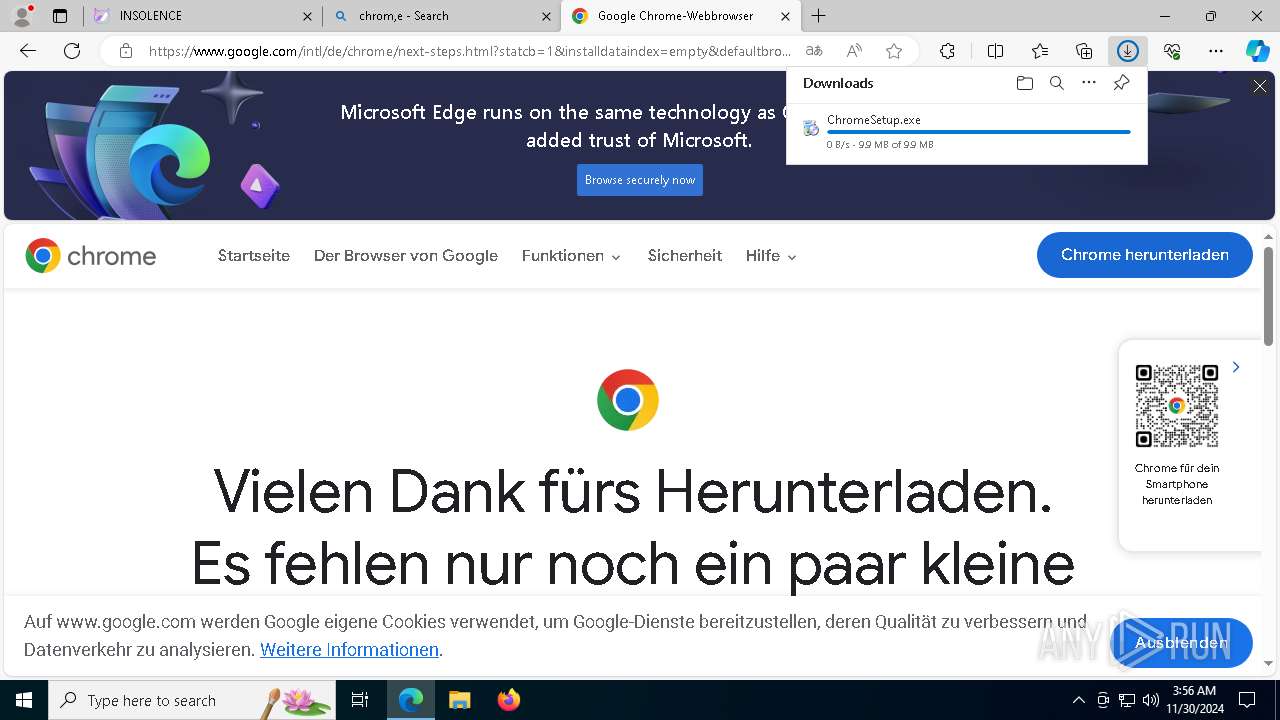
Task: View site information lock icon
Action: point(125,51)
